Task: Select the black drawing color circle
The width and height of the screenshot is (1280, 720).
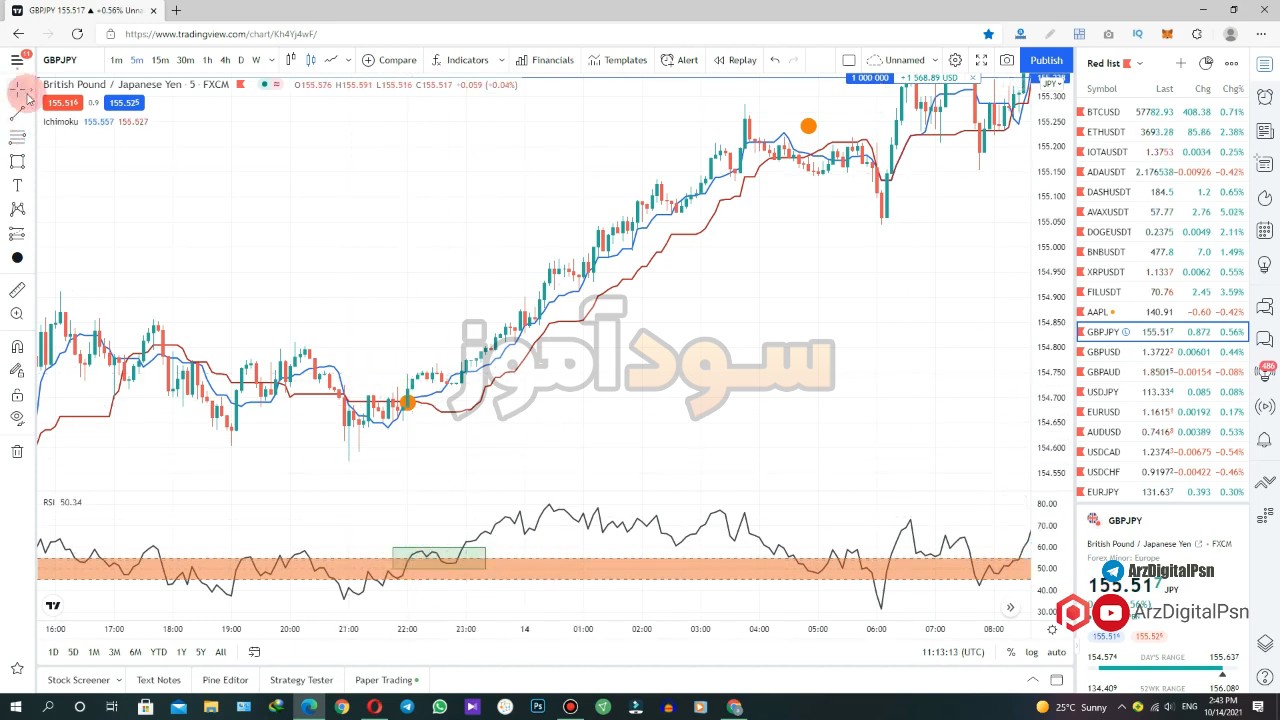Action: click(17, 258)
